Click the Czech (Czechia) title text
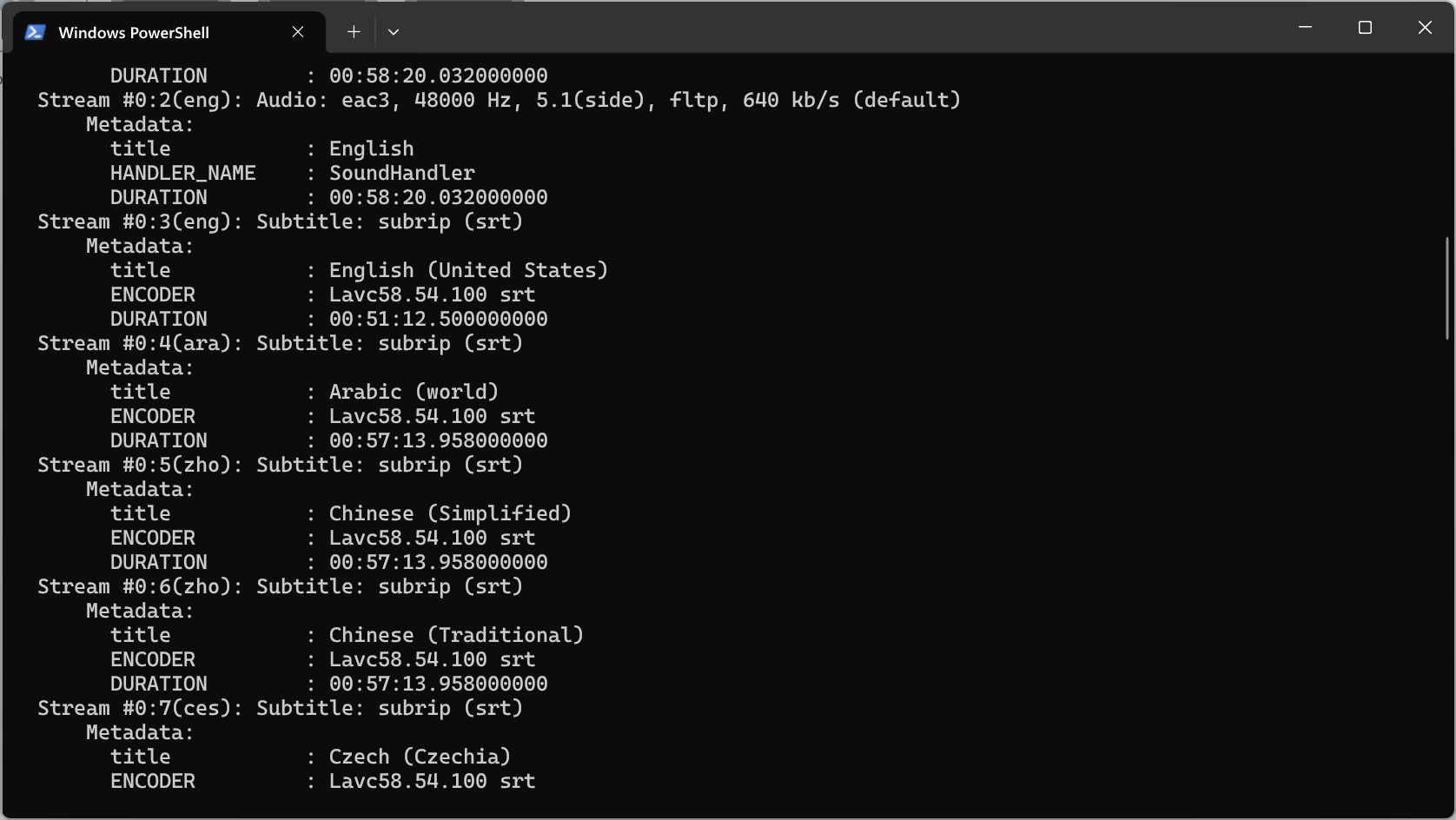 tap(420, 757)
